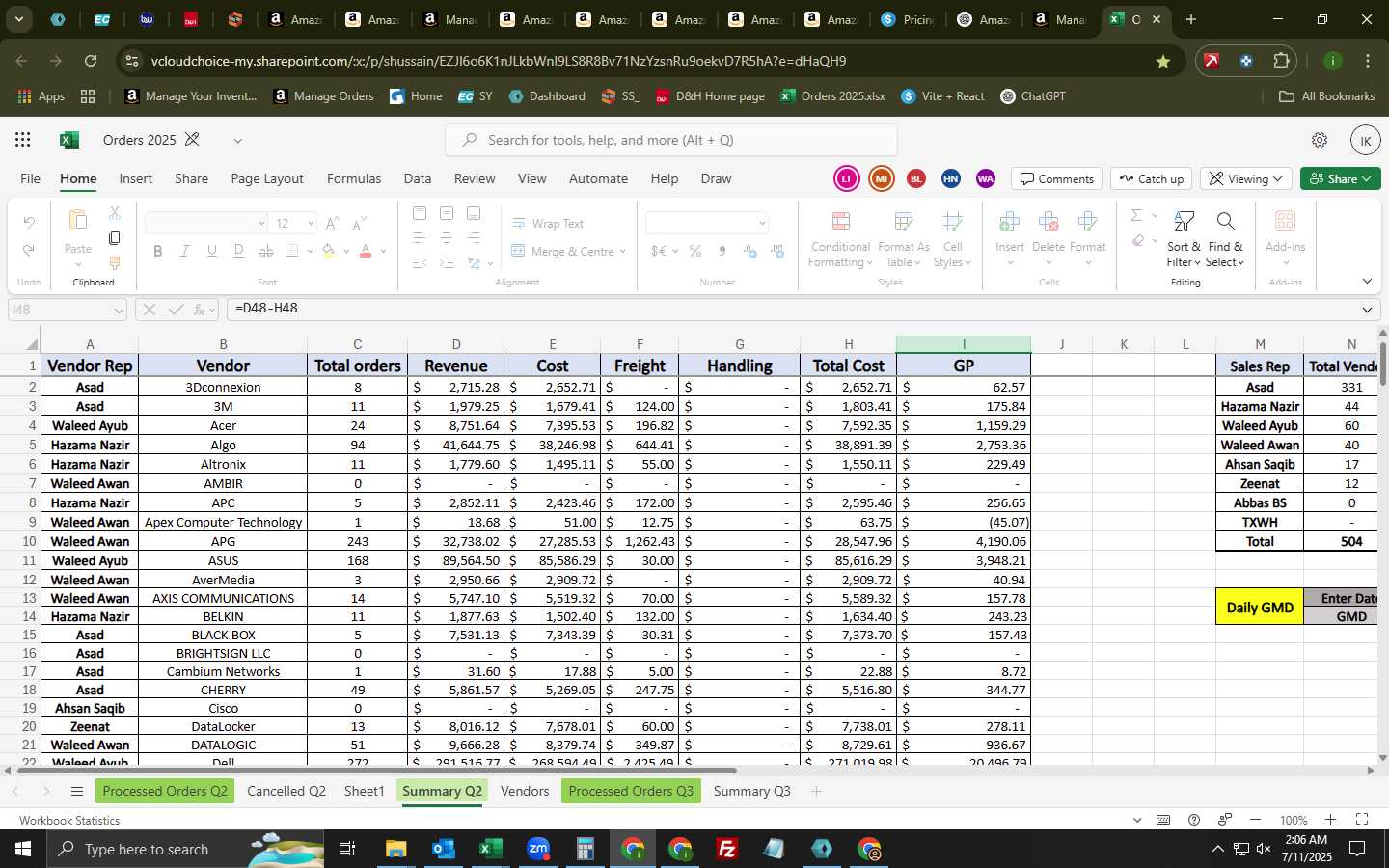Open Orders 2025.xlsx bookmark
The height and width of the screenshot is (868, 1389).
[832, 96]
